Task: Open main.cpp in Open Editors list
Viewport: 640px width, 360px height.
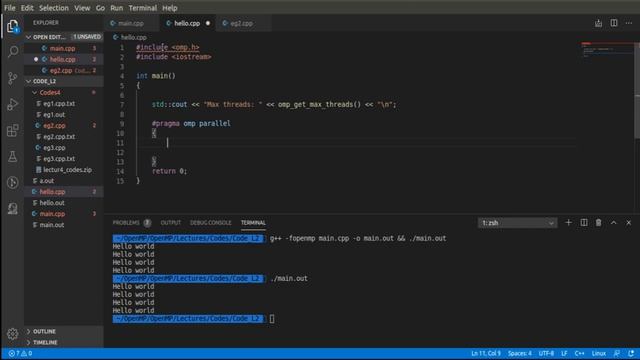Action: coord(63,48)
